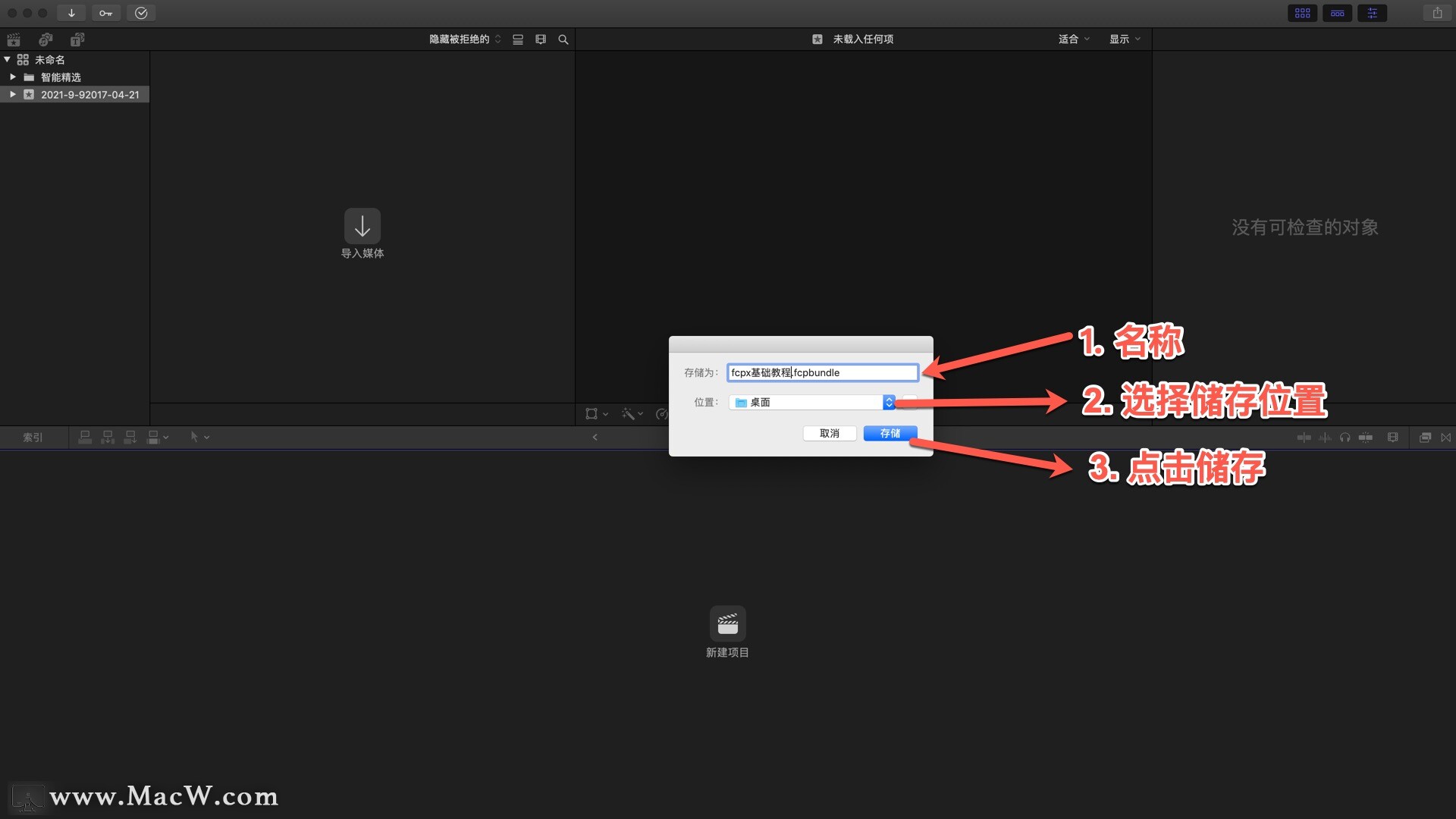Toggle the timeline panel visibility button
The height and width of the screenshot is (819, 1456).
pyautogui.click(x=1337, y=13)
